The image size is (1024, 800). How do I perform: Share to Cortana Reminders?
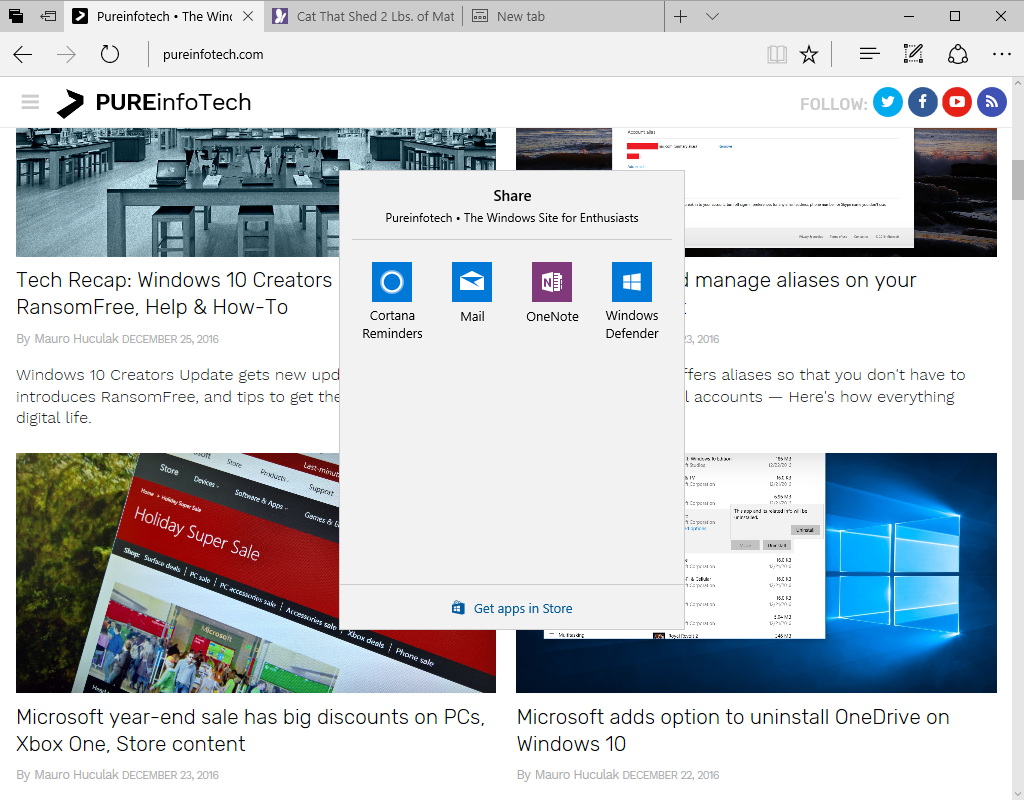click(x=392, y=301)
